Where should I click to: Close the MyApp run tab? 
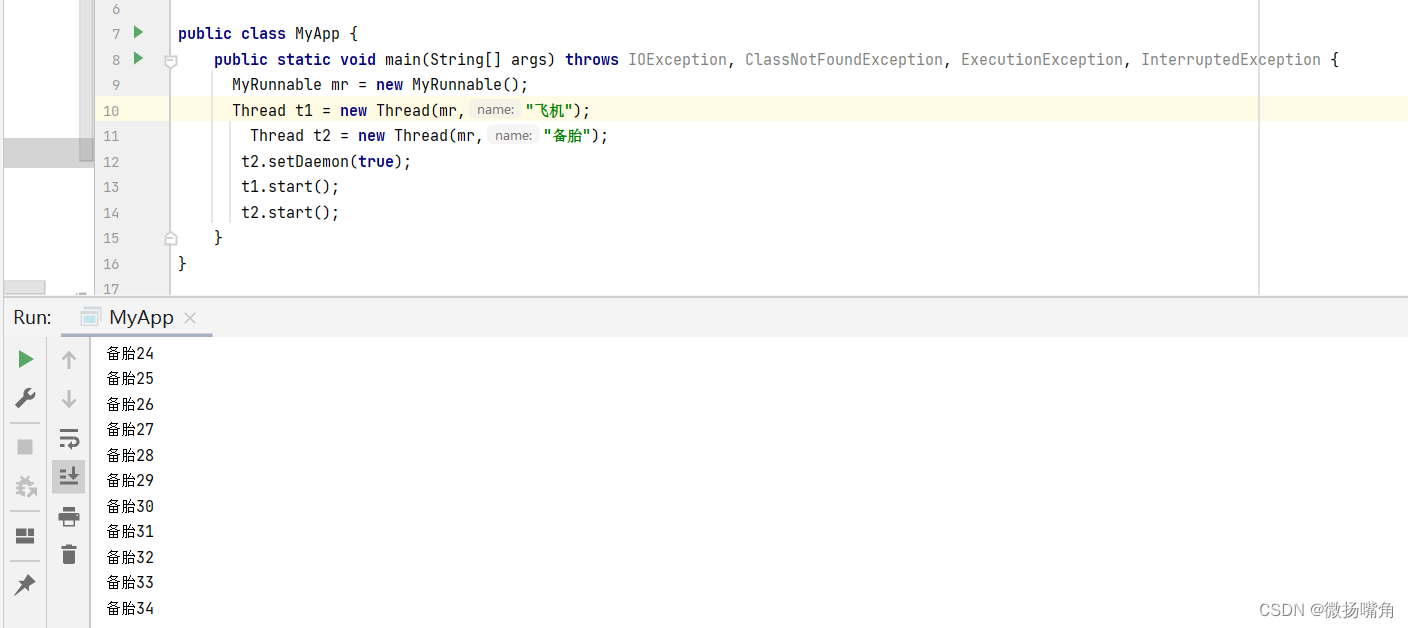click(x=190, y=317)
